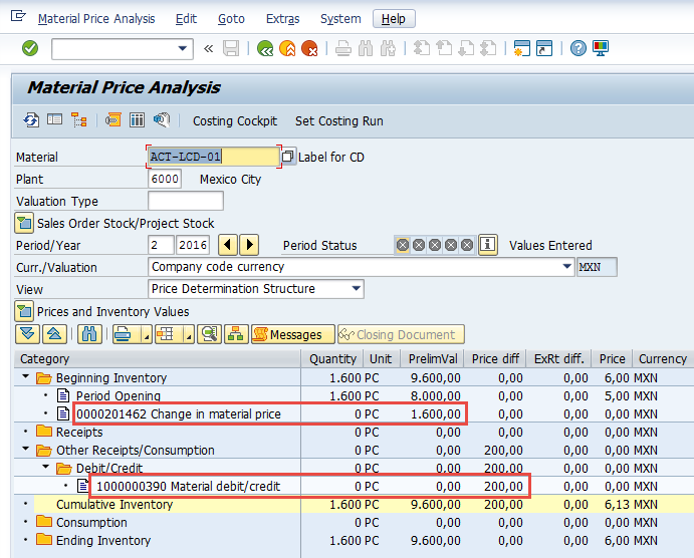Click the Period field showing 2

161,245
